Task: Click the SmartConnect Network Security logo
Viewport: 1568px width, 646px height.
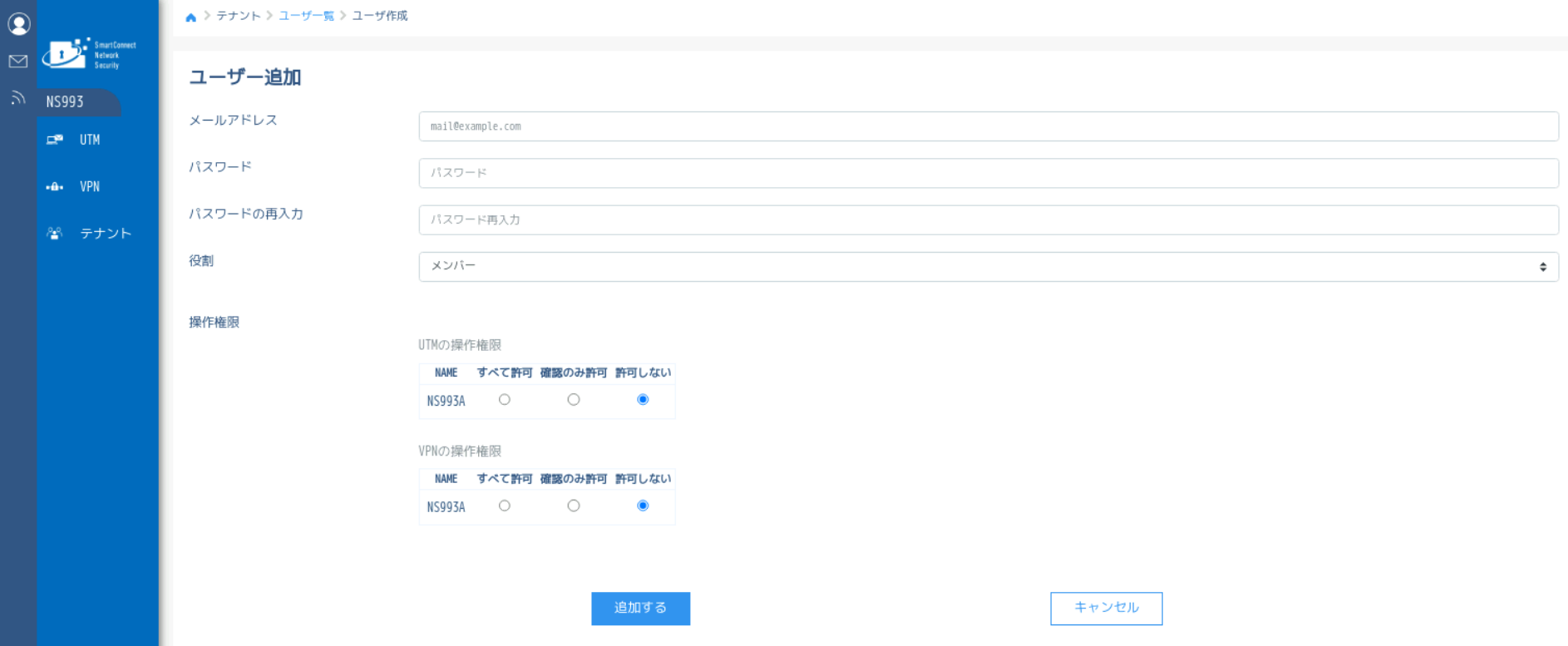Action: click(x=89, y=54)
